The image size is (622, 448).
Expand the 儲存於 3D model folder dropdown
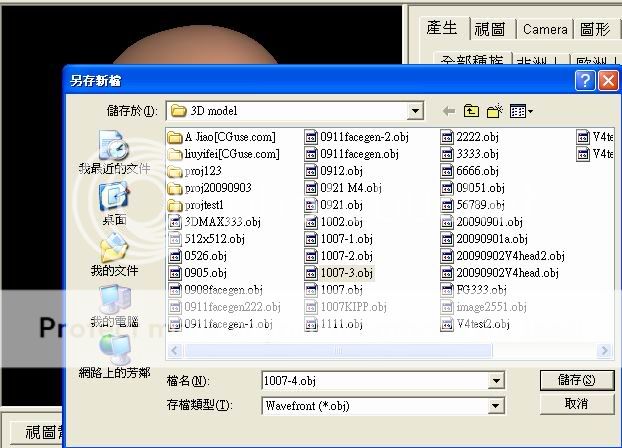pos(415,111)
